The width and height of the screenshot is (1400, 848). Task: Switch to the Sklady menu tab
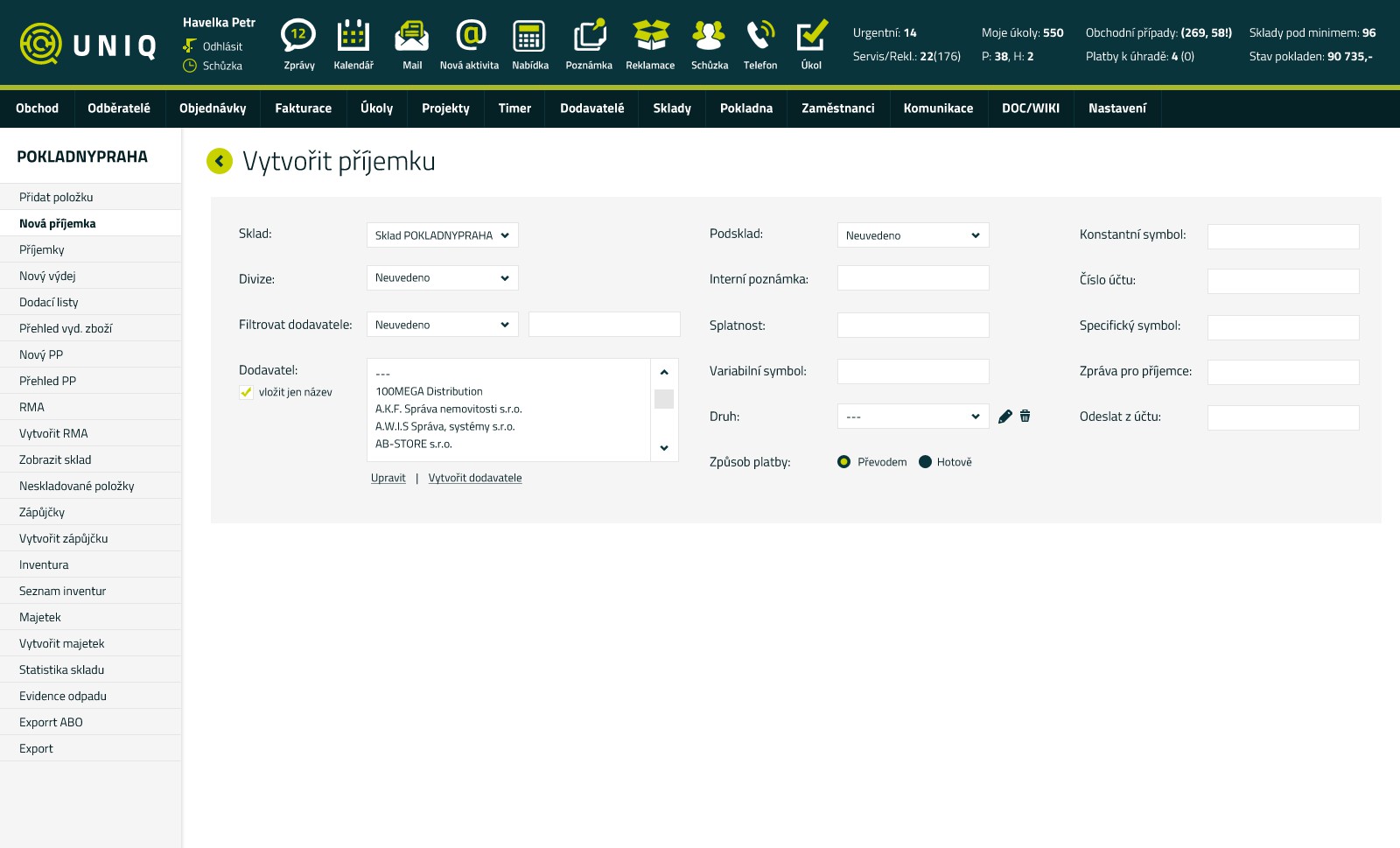coord(671,108)
